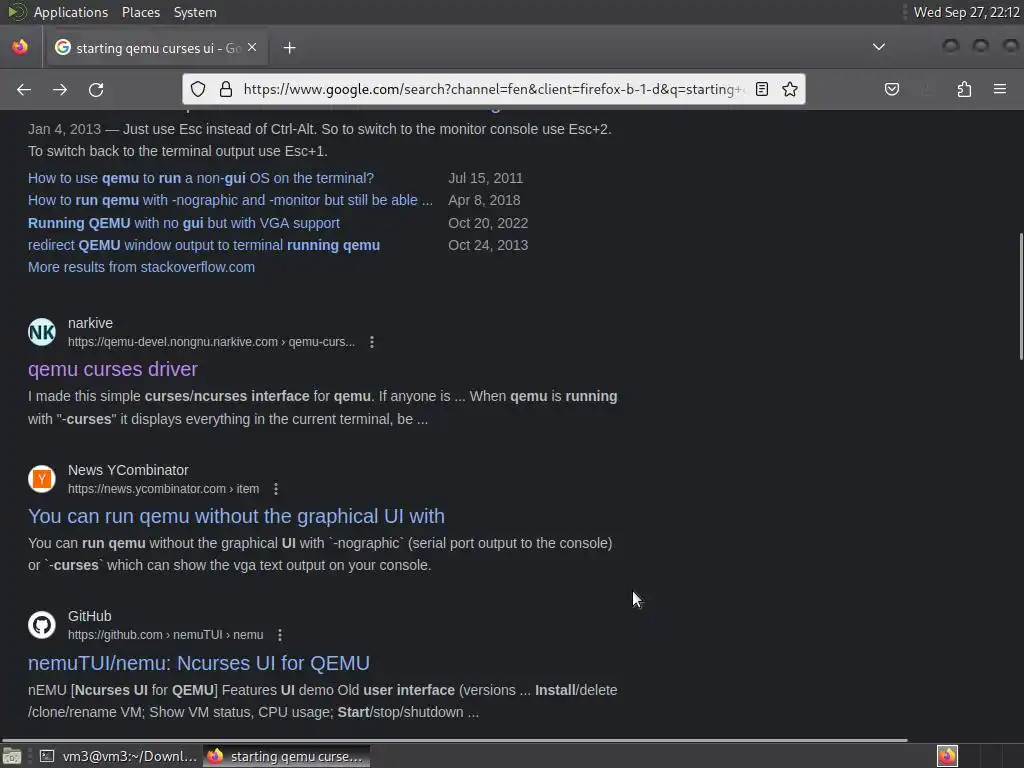
Task: Click the show desktop icon in bottom panel
Action: tap(12, 757)
